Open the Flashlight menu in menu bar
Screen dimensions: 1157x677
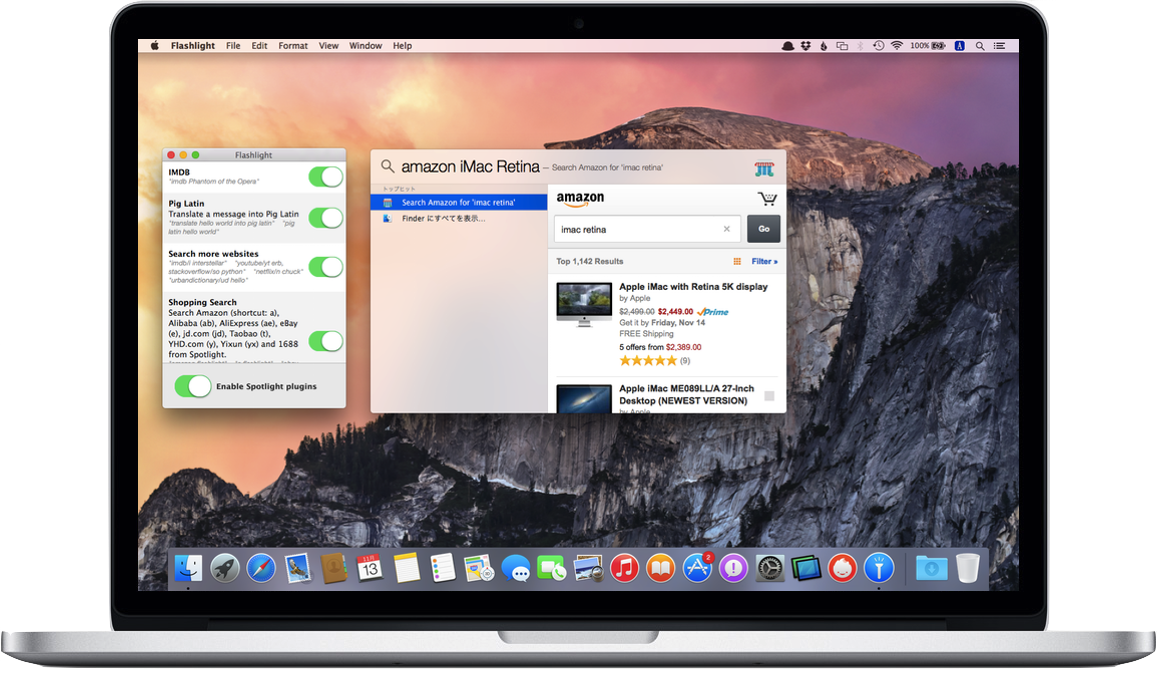point(193,46)
